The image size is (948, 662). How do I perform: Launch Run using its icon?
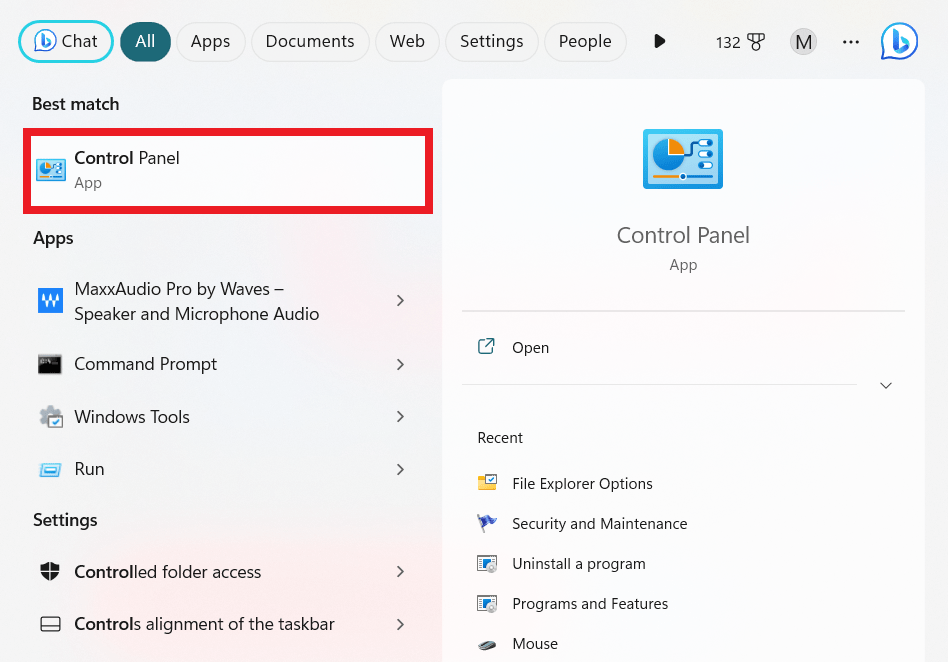(49, 469)
